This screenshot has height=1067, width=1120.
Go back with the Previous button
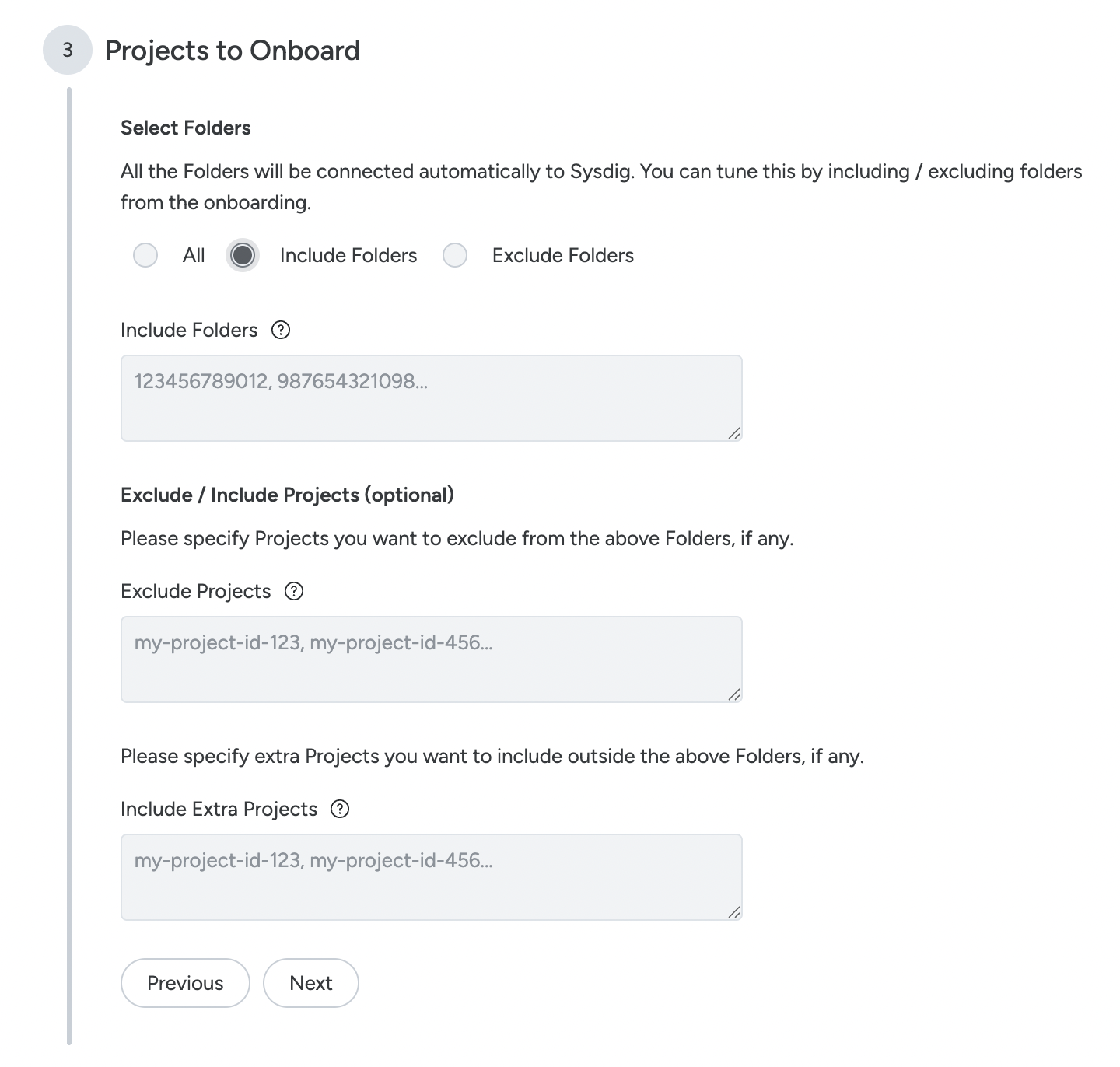point(185,984)
